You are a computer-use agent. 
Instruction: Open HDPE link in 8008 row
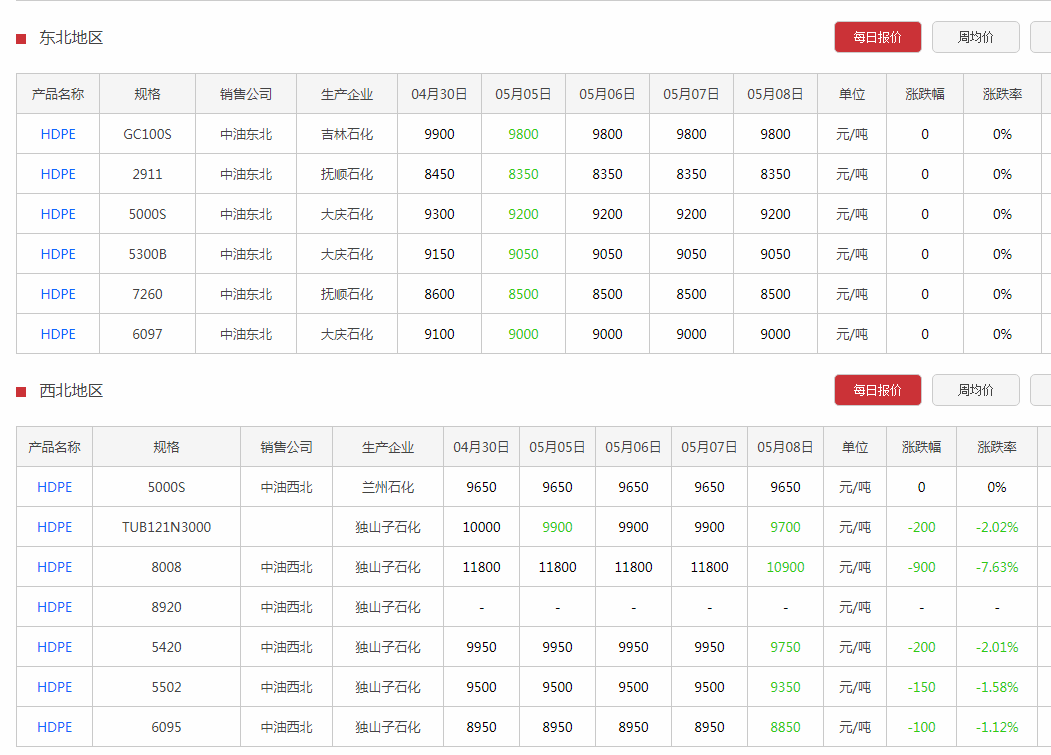(54, 567)
